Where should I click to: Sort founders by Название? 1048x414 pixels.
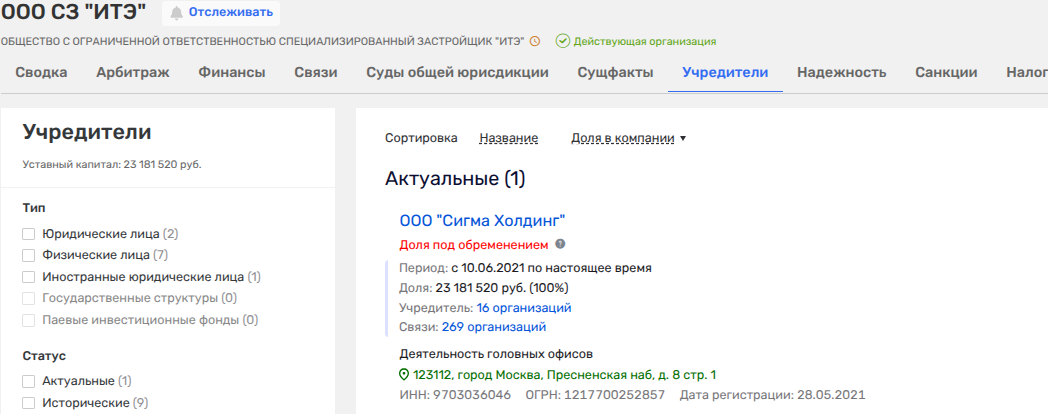(x=508, y=138)
